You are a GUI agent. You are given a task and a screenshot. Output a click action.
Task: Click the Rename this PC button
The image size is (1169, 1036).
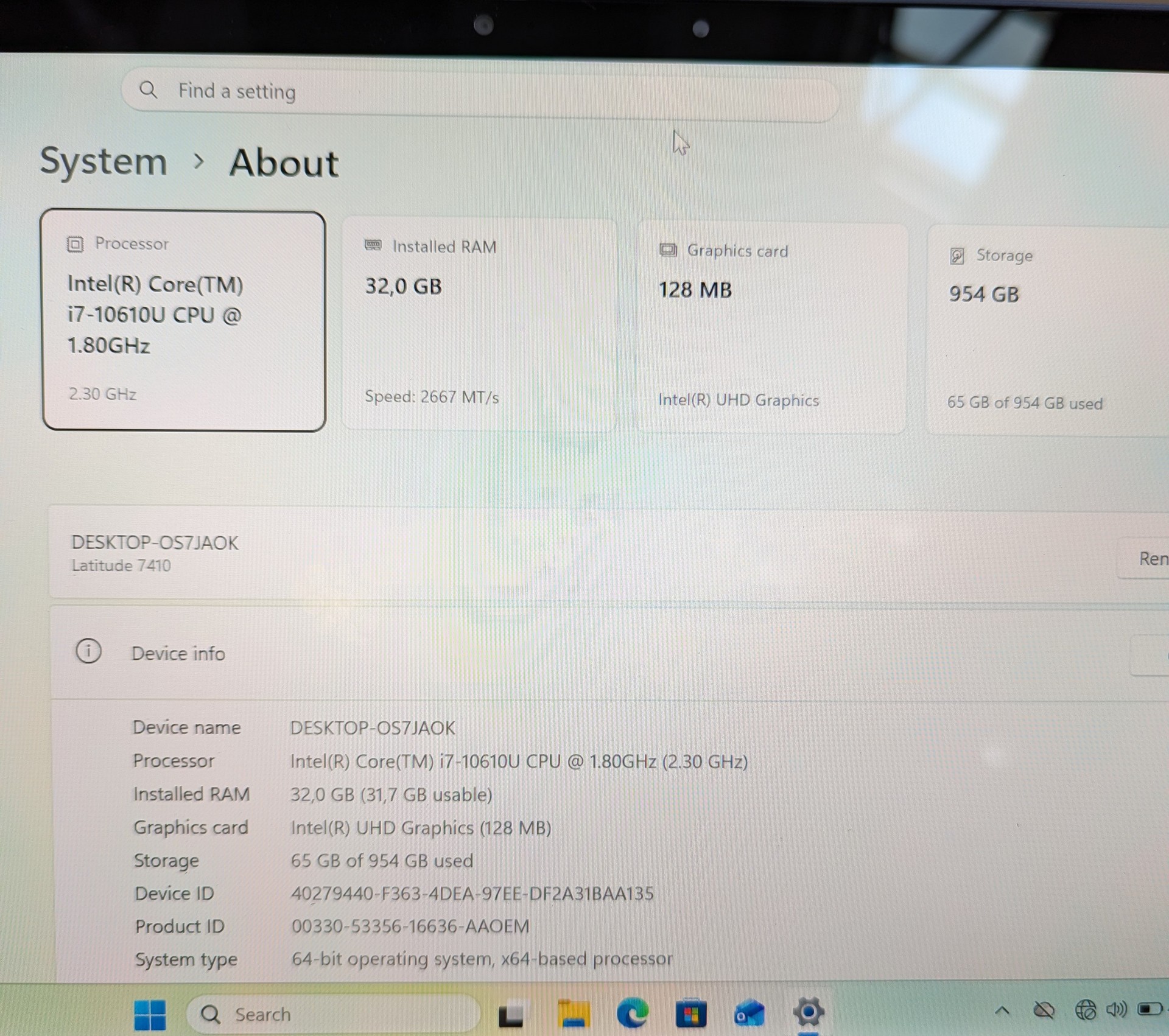tap(1145, 558)
